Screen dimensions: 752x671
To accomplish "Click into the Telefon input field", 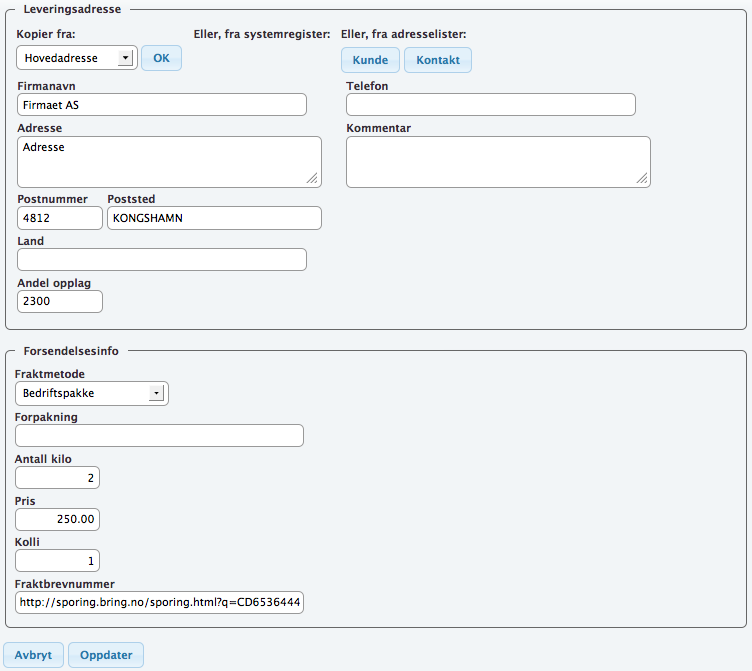I will (490, 105).
